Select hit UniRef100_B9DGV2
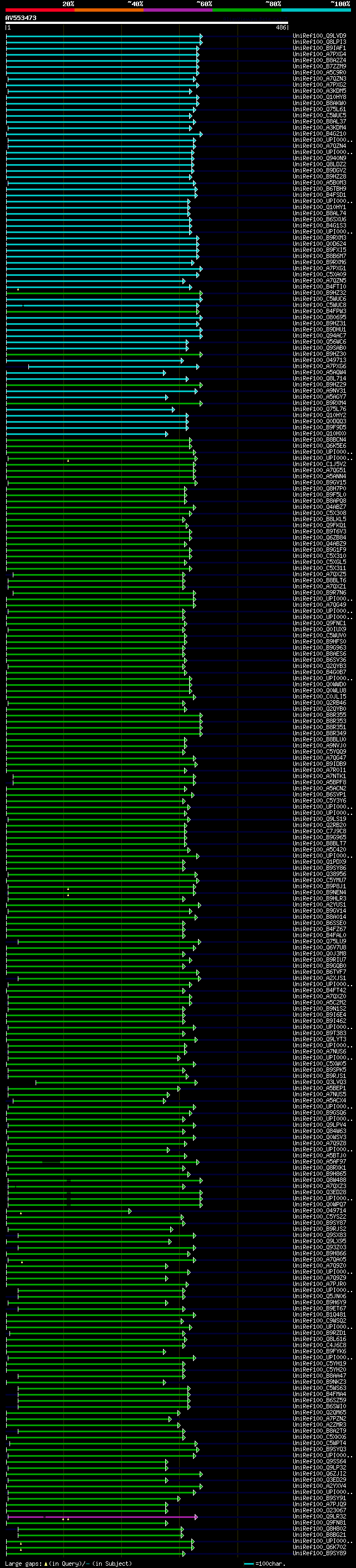The width and height of the screenshot is (356, 1568). [319, 170]
